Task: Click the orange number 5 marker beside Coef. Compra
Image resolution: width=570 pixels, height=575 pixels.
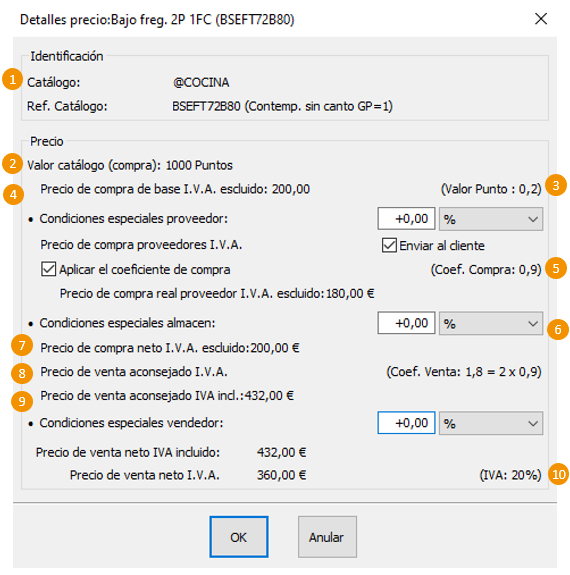Action: (556, 268)
